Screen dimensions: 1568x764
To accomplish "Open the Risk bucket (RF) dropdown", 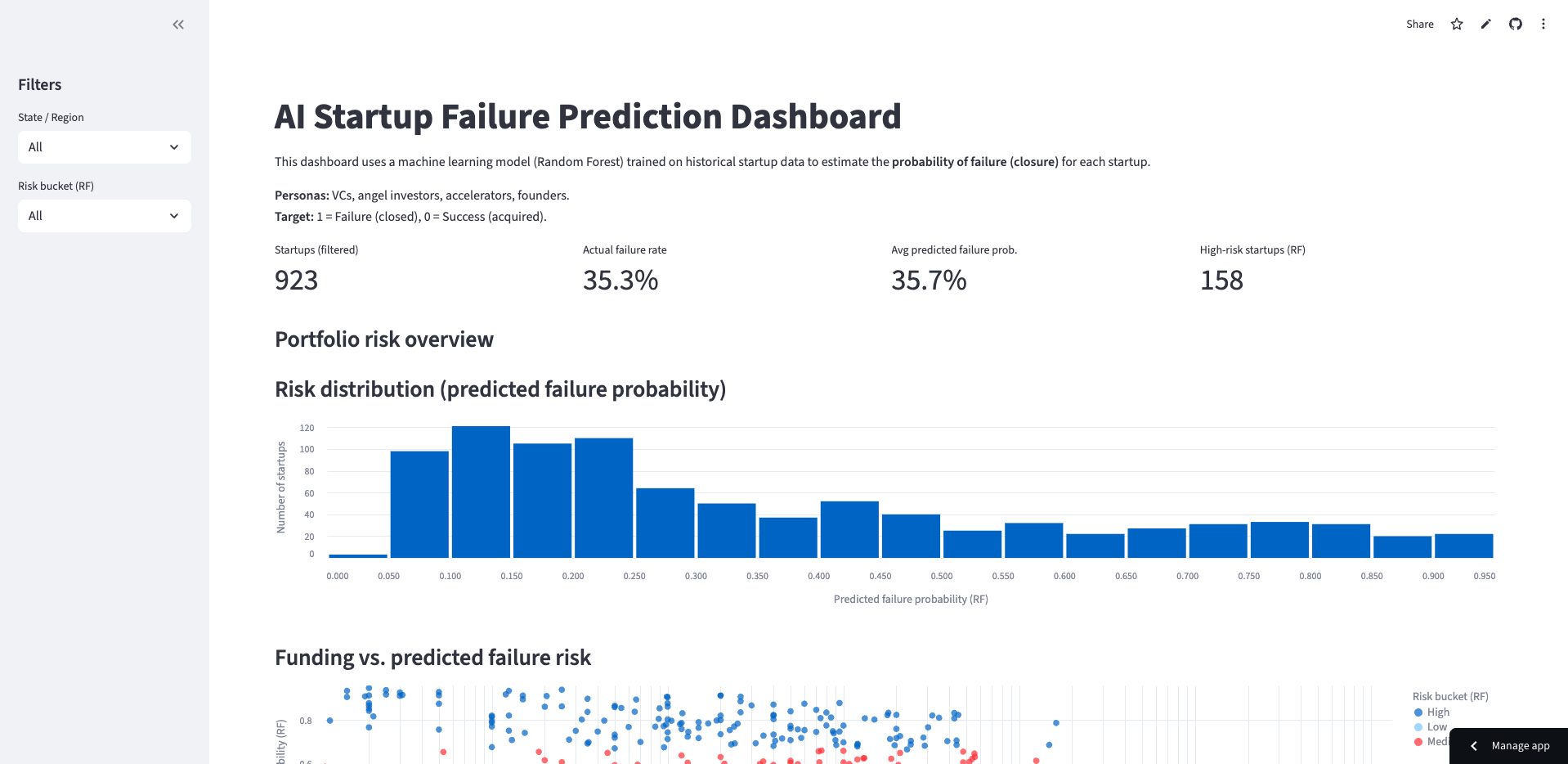I will [x=104, y=216].
